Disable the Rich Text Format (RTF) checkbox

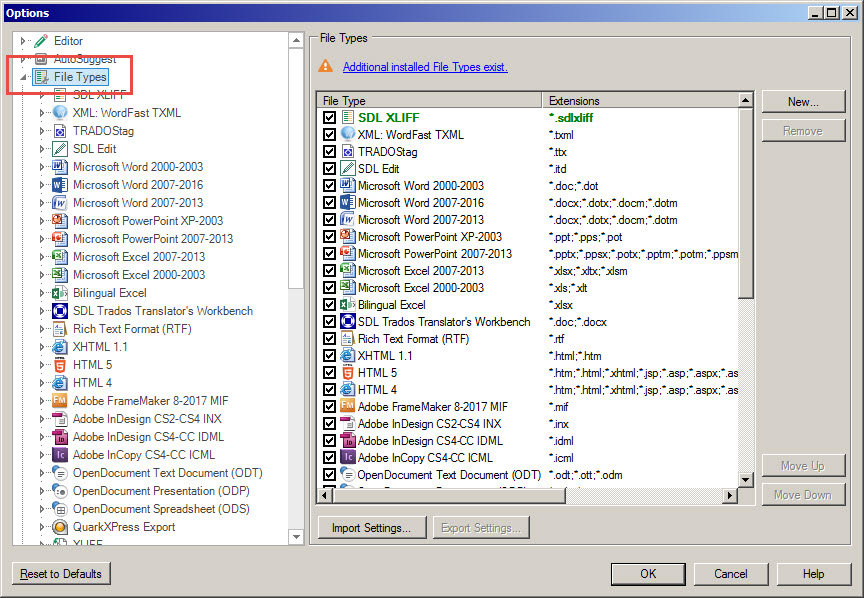tap(330, 339)
